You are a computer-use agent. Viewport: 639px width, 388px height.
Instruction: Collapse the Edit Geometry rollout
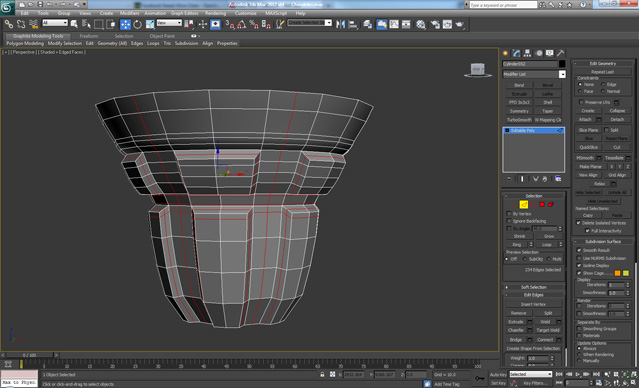603,64
